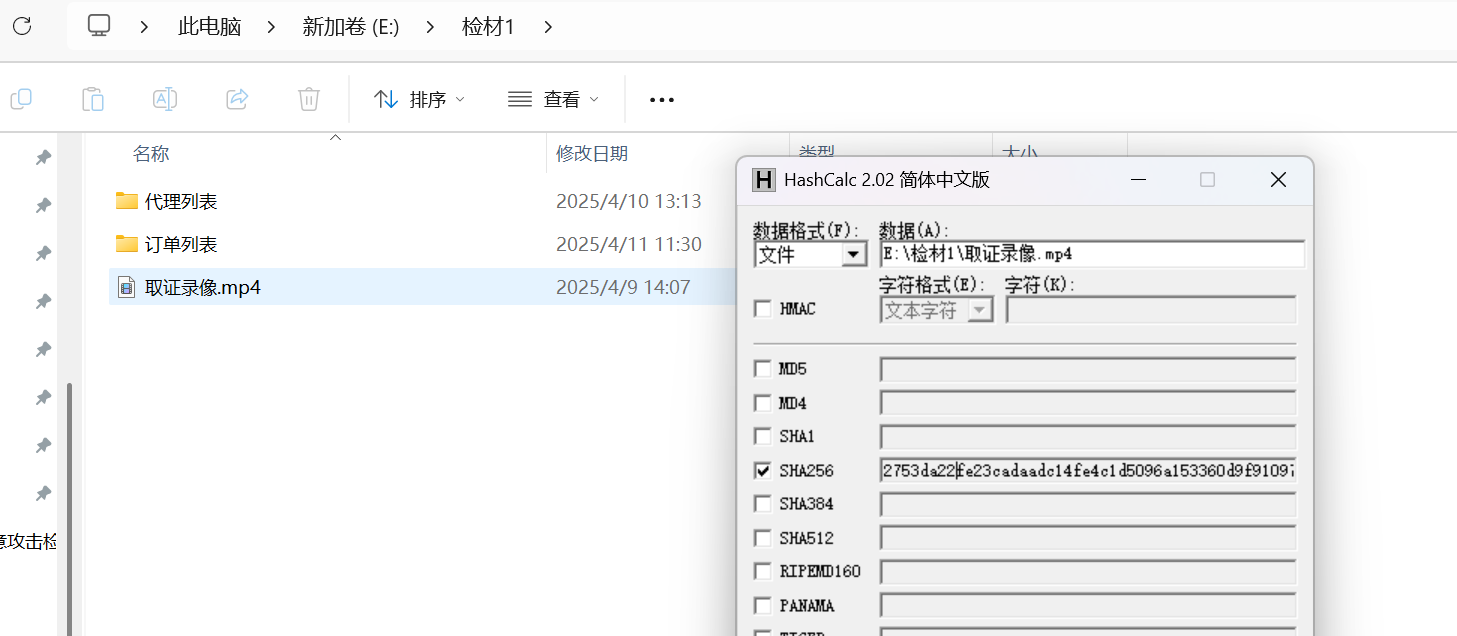Click the HashCalc title bar H icon
This screenshot has width=1457, height=636.
coord(764,180)
